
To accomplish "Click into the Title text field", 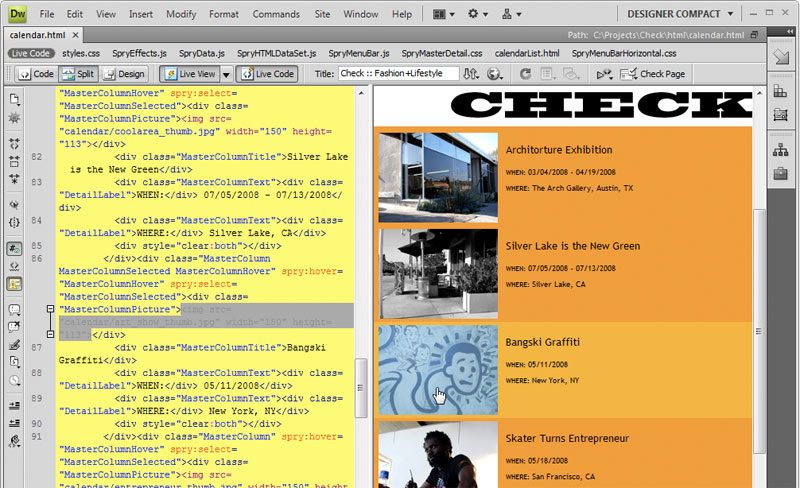I will pyautogui.click(x=397, y=74).
